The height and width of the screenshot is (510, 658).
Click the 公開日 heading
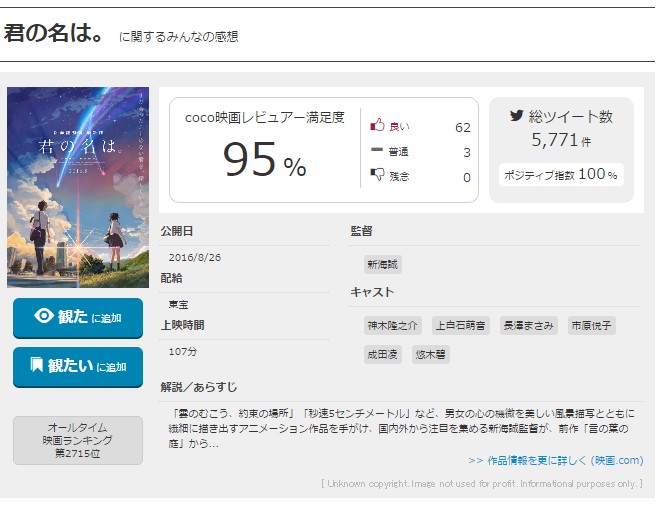177,231
